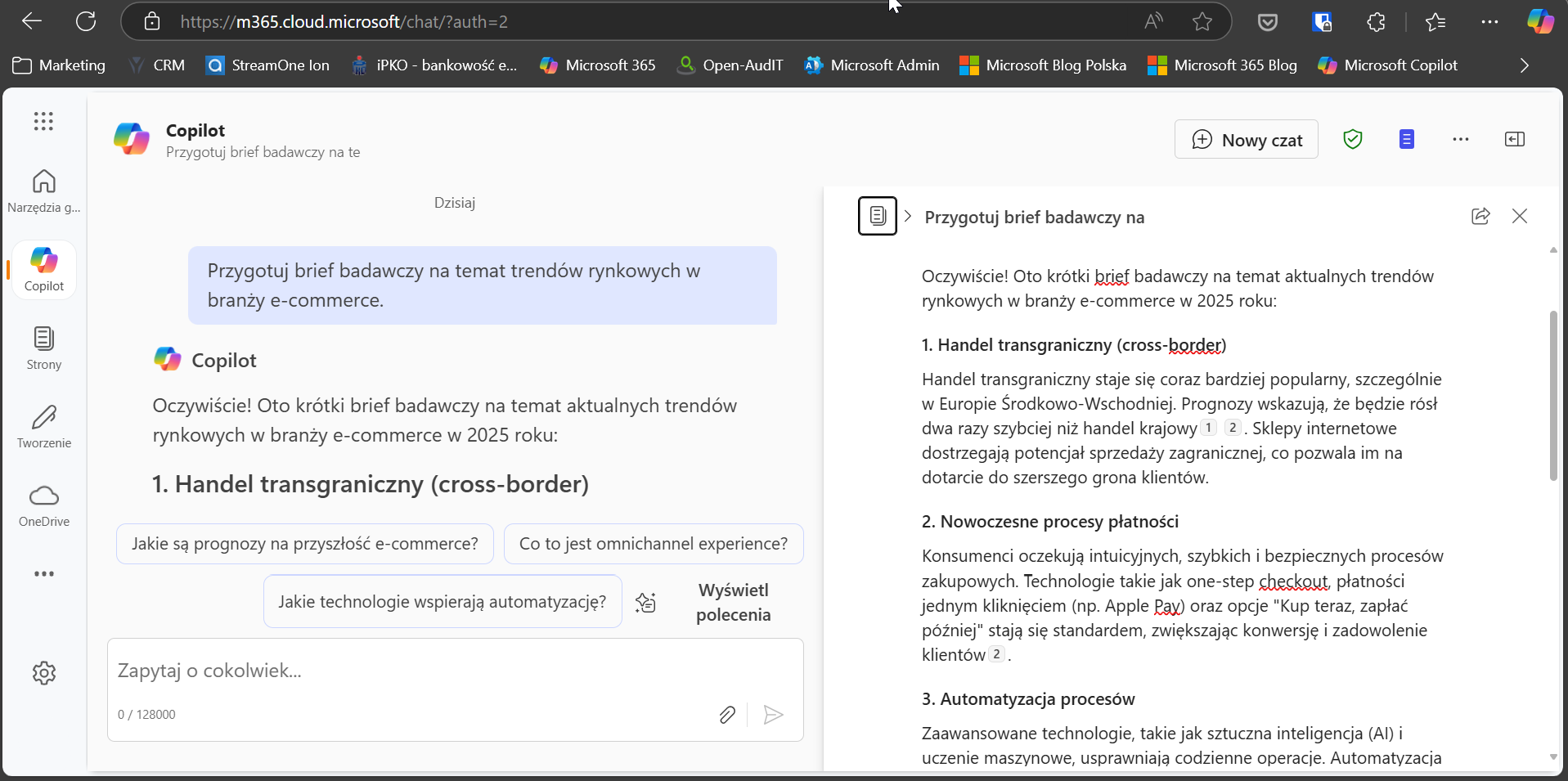This screenshot has height=781, width=1568.
Task: Show more bookmarks with the arrow
Action: click(1524, 65)
